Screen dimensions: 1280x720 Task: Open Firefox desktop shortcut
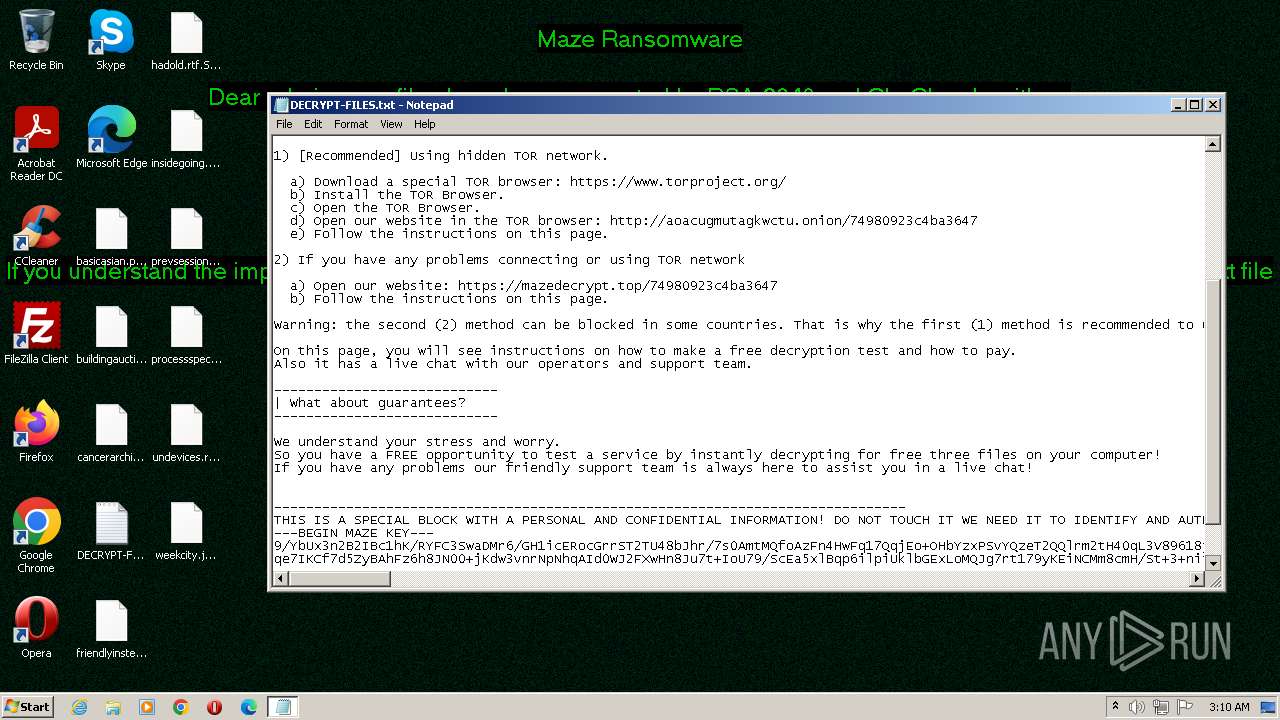pyautogui.click(x=36, y=432)
